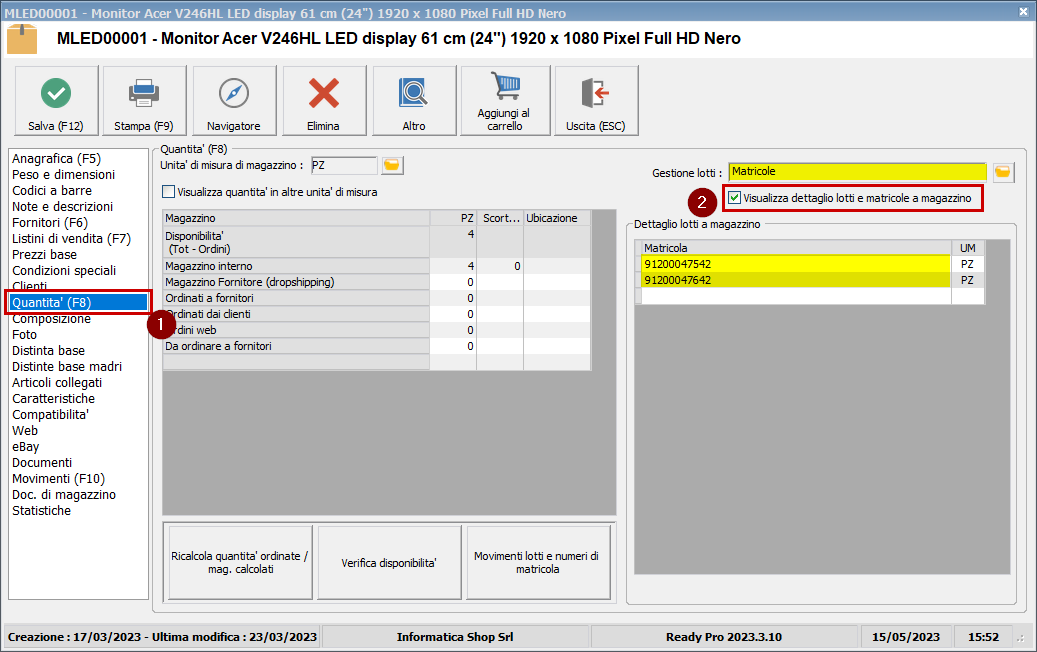The height and width of the screenshot is (652, 1037).
Task: Click the Gestione lotti Matricole field
Action: point(857,172)
